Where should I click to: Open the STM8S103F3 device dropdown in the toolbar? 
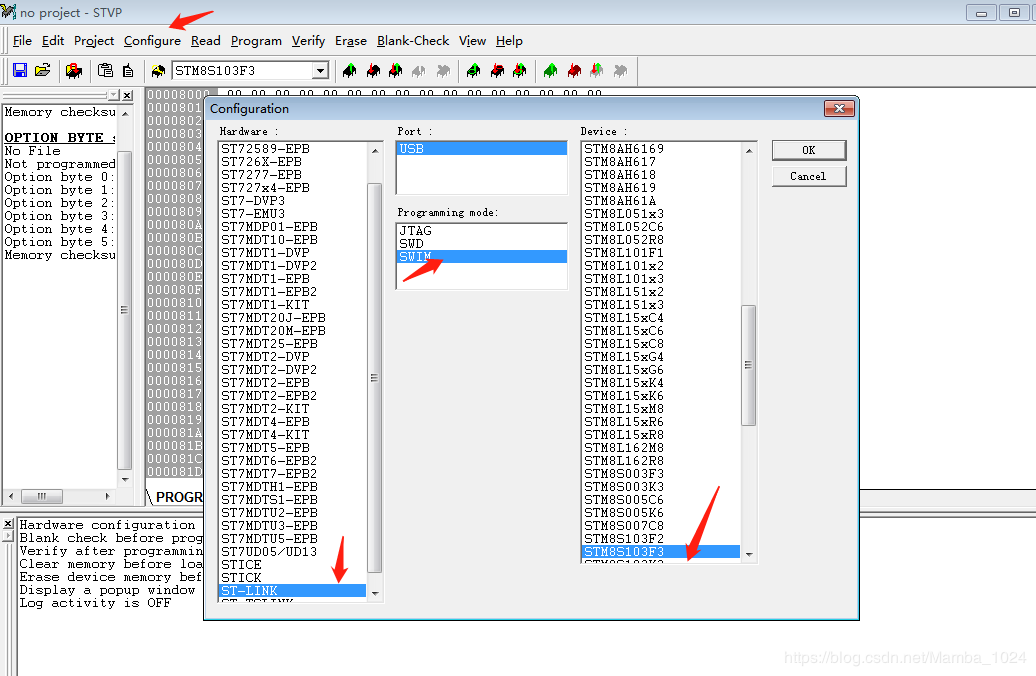[x=320, y=71]
